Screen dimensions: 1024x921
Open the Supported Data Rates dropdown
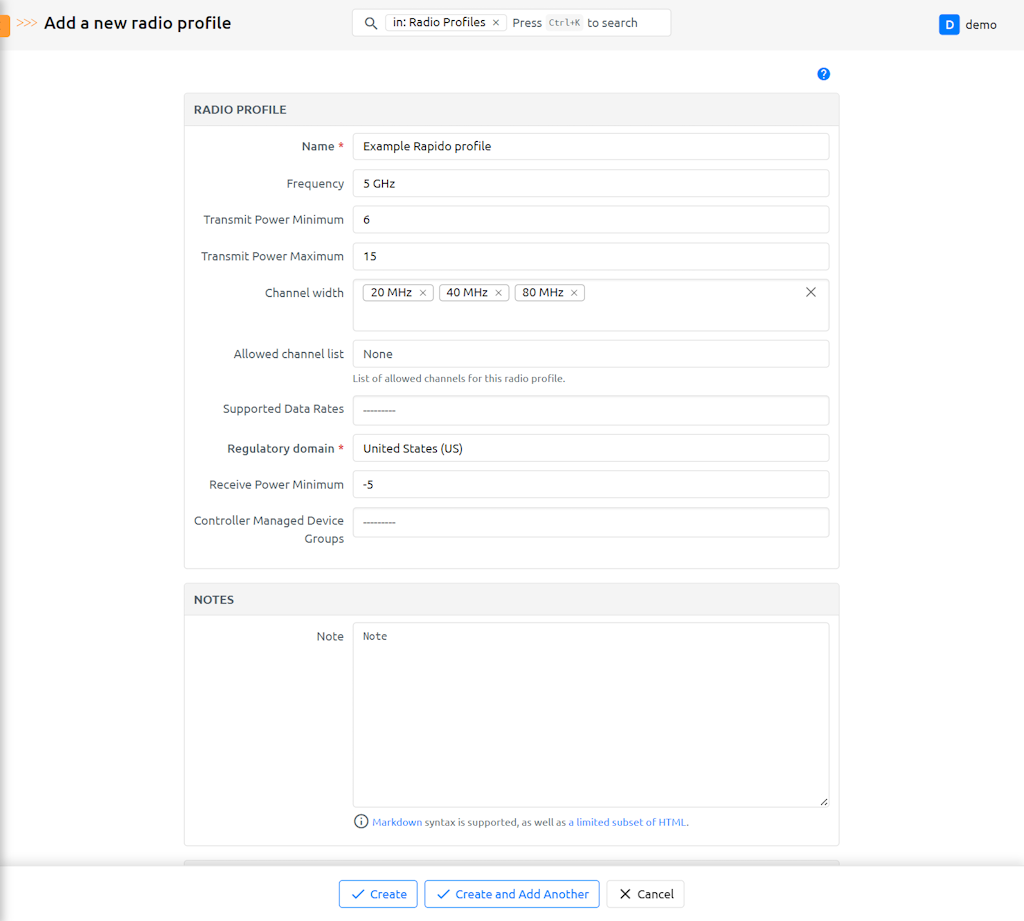click(590, 410)
